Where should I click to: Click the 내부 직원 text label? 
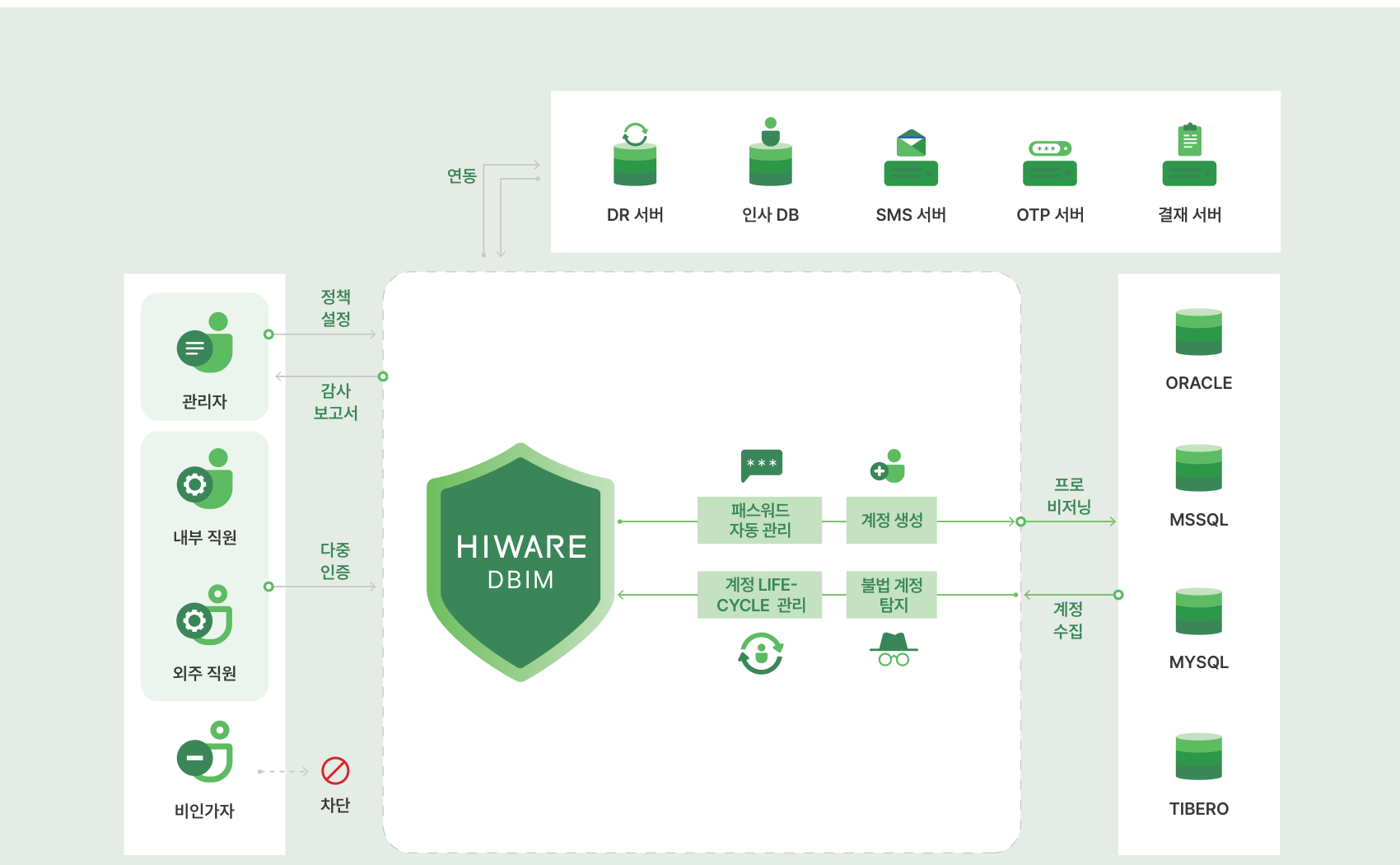pyautogui.click(x=204, y=537)
